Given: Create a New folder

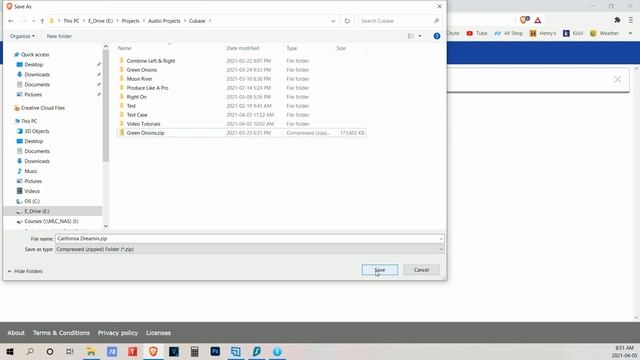Looking at the screenshot, I should [x=59, y=36].
